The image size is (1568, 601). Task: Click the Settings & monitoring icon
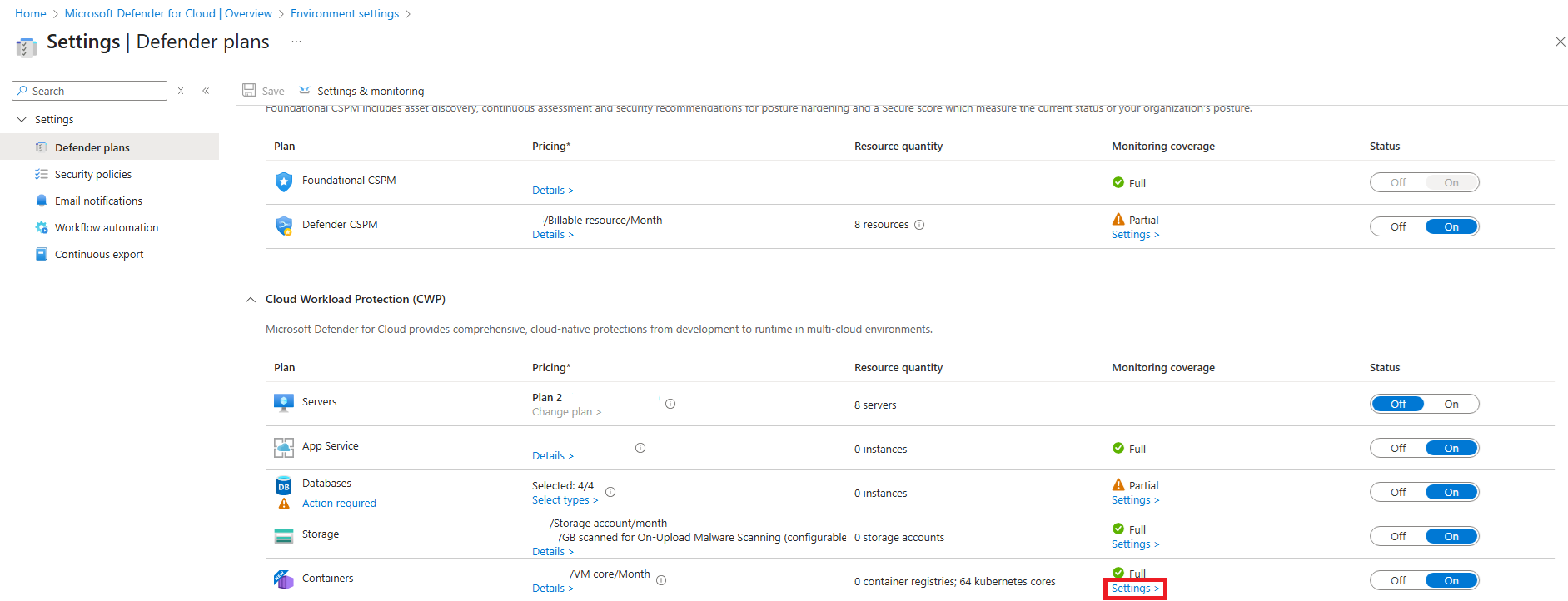[305, 91]
